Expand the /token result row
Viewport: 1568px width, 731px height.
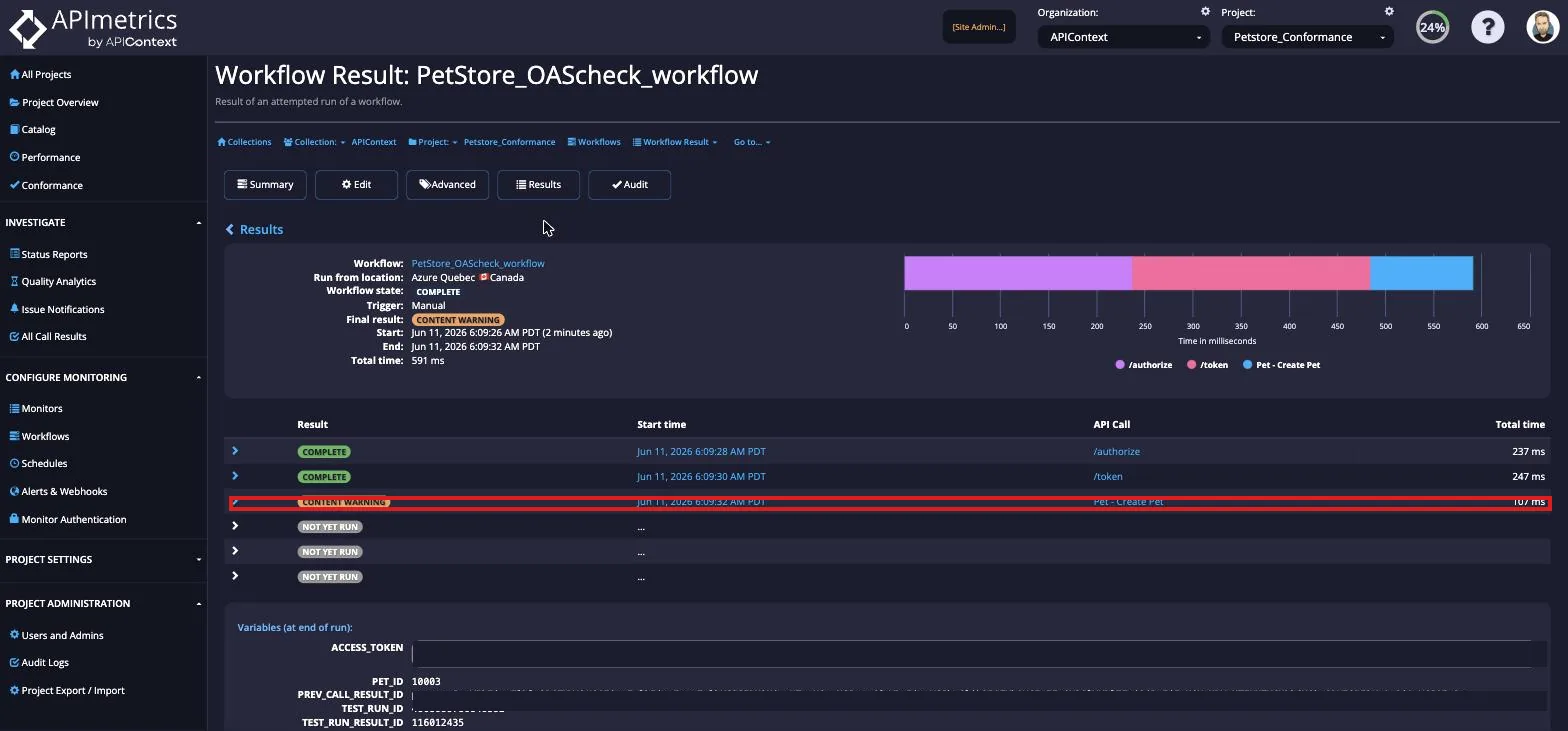point(235,476)
